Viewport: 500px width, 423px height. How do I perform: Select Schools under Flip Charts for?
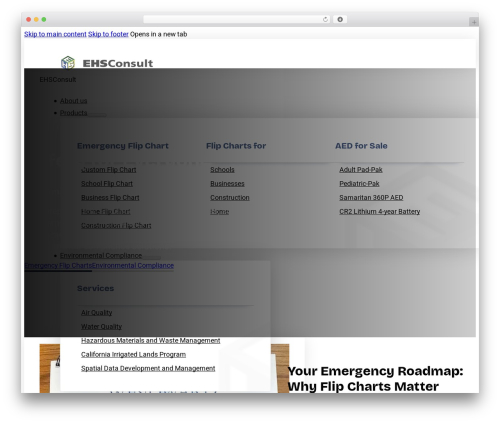(x=222, y=170)
